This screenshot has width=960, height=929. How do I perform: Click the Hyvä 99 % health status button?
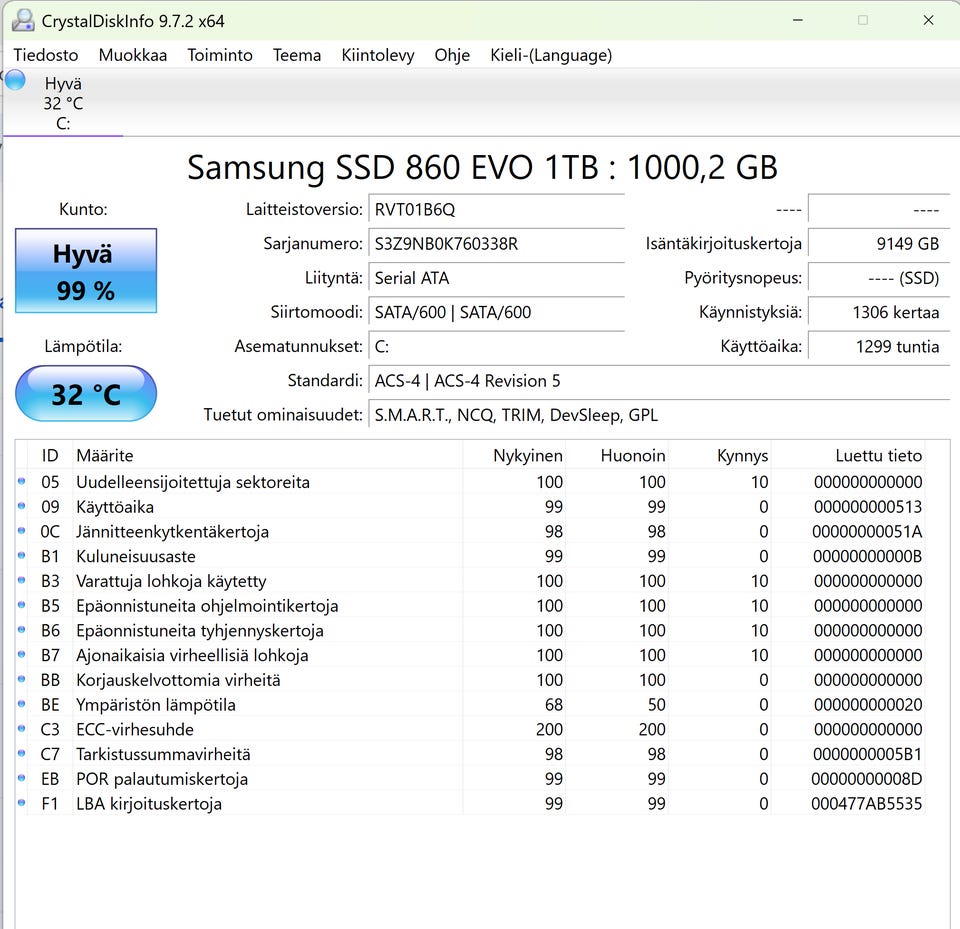(x=86, y=272)
